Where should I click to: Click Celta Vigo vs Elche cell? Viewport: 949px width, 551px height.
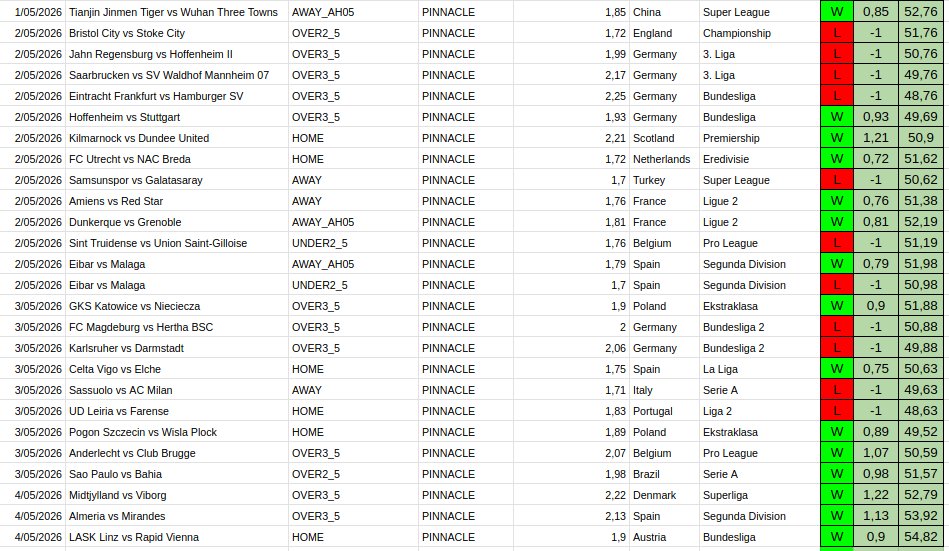[x=177, y=369]
